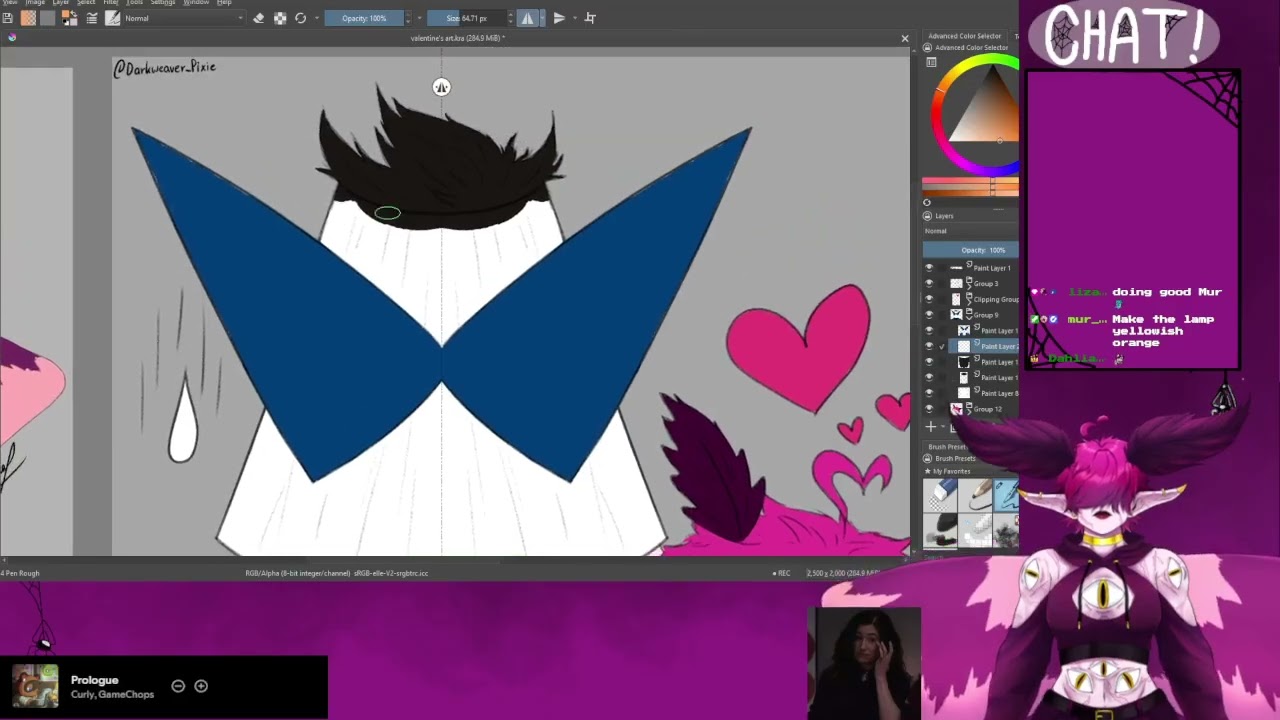Click the webcam thumbnail overlay

click(x=864, y=662)
